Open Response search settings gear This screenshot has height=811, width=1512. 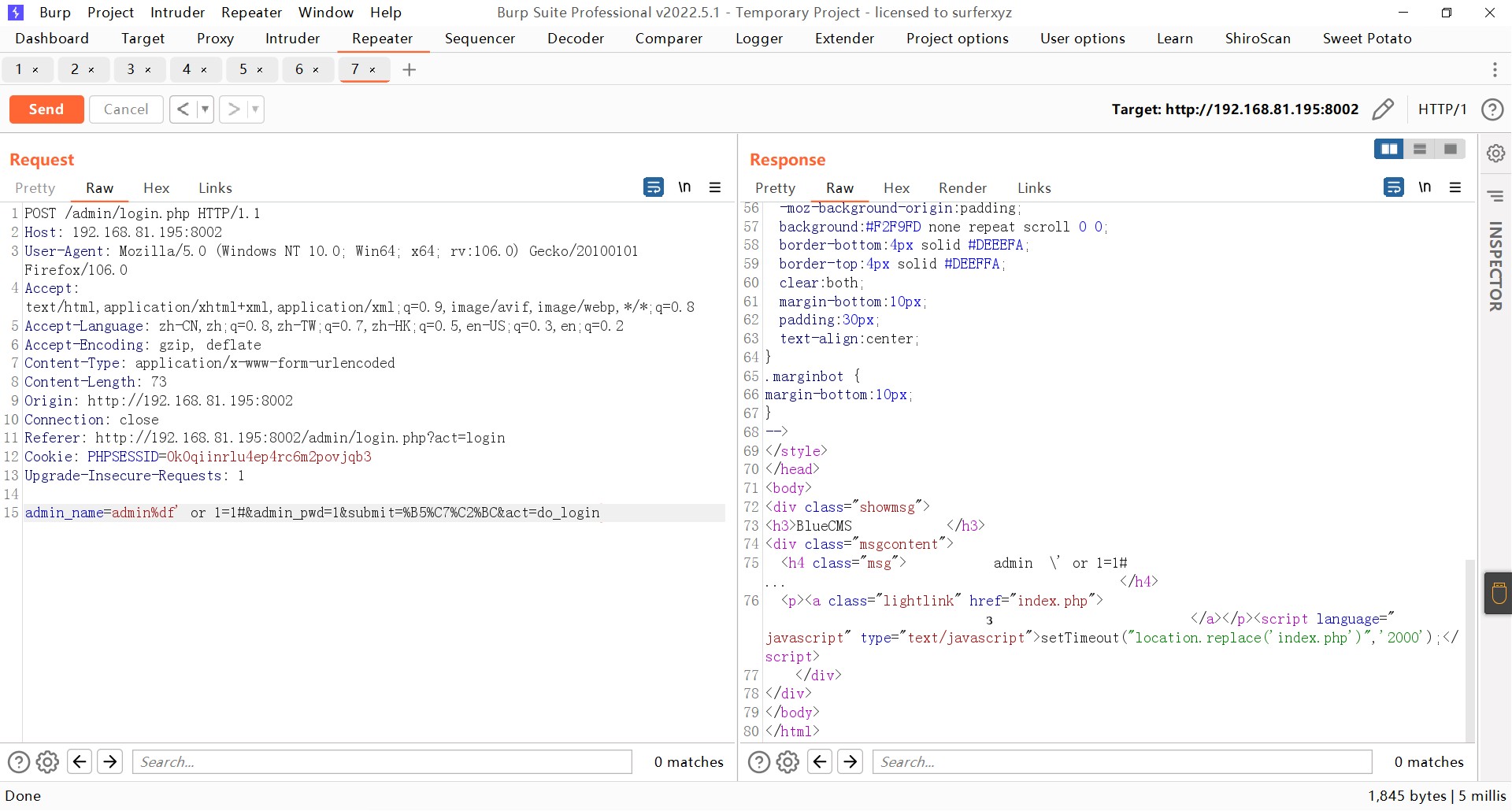coord(788,762)
